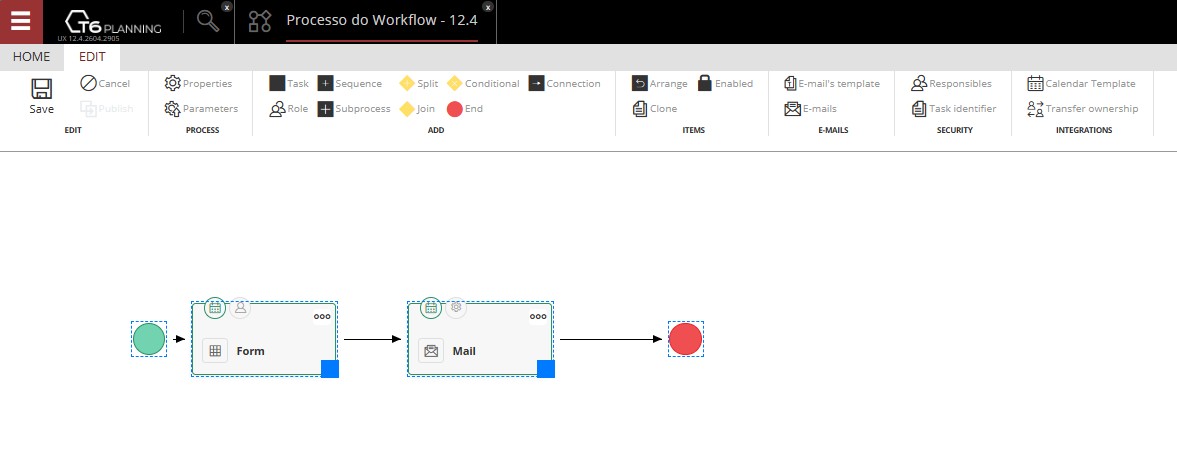
Task: Open process Properties
Action: point(199,83)
